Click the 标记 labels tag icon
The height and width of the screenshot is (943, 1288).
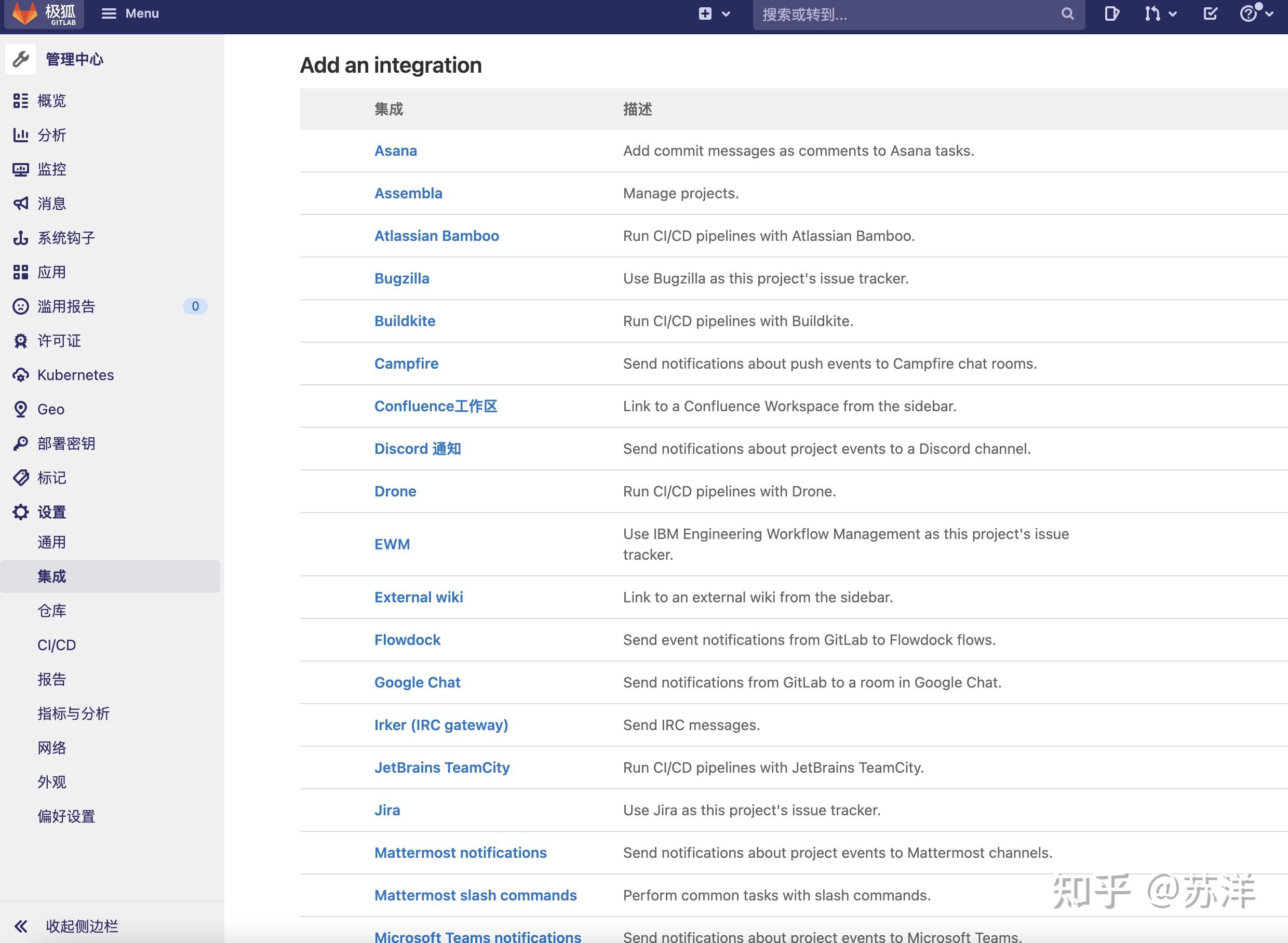(21, 478)
